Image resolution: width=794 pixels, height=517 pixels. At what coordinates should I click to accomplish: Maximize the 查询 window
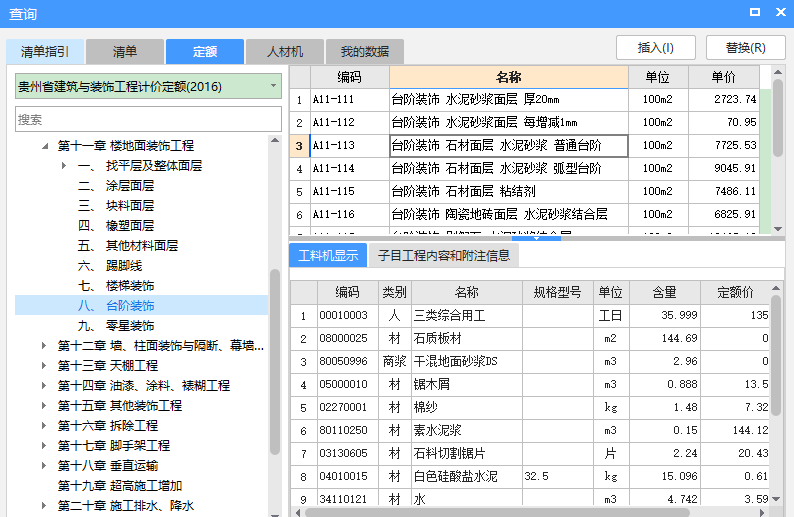pos(755,12)
